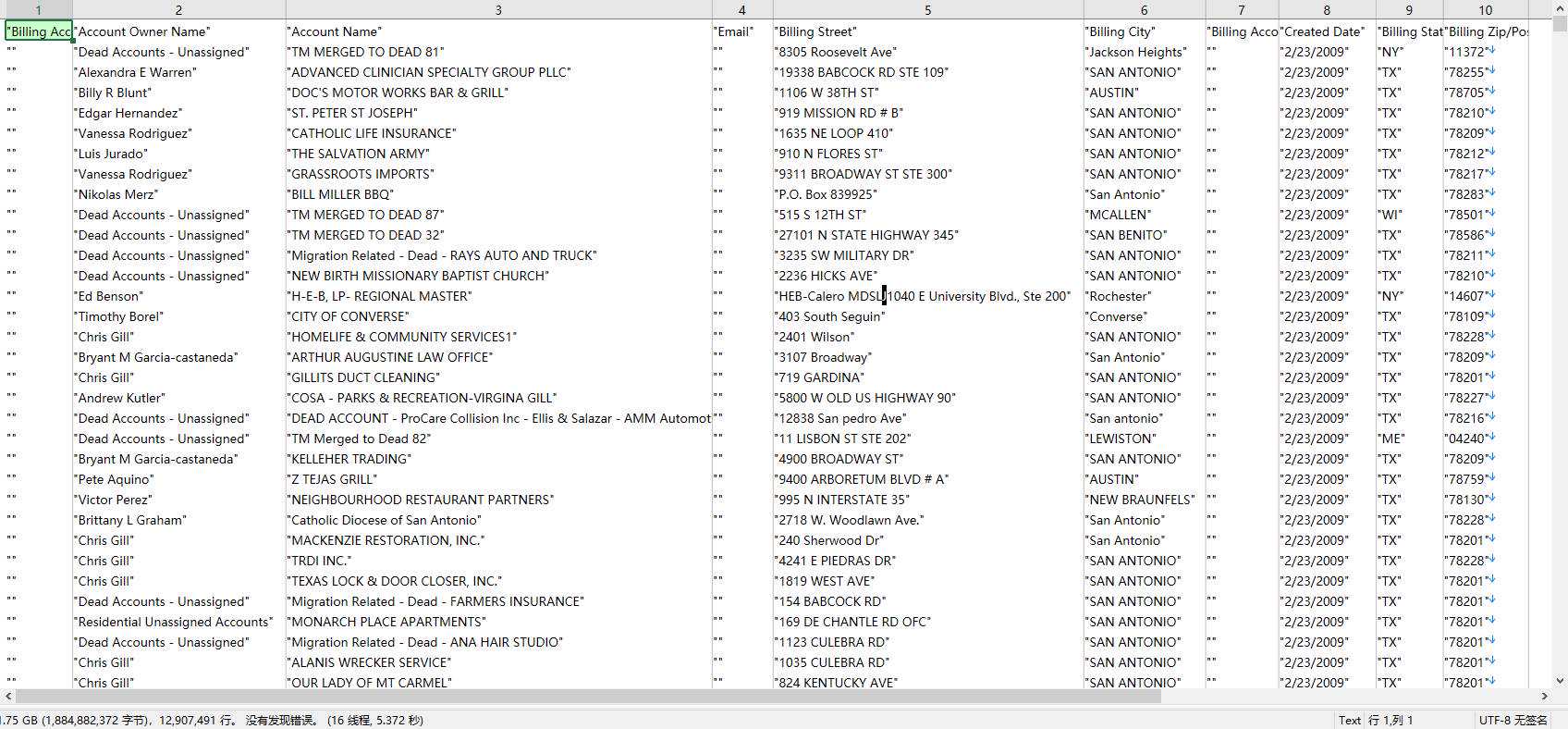Select column header 5
The width and height of the screenshot is (1568, 729).
[x=928, y=10]
